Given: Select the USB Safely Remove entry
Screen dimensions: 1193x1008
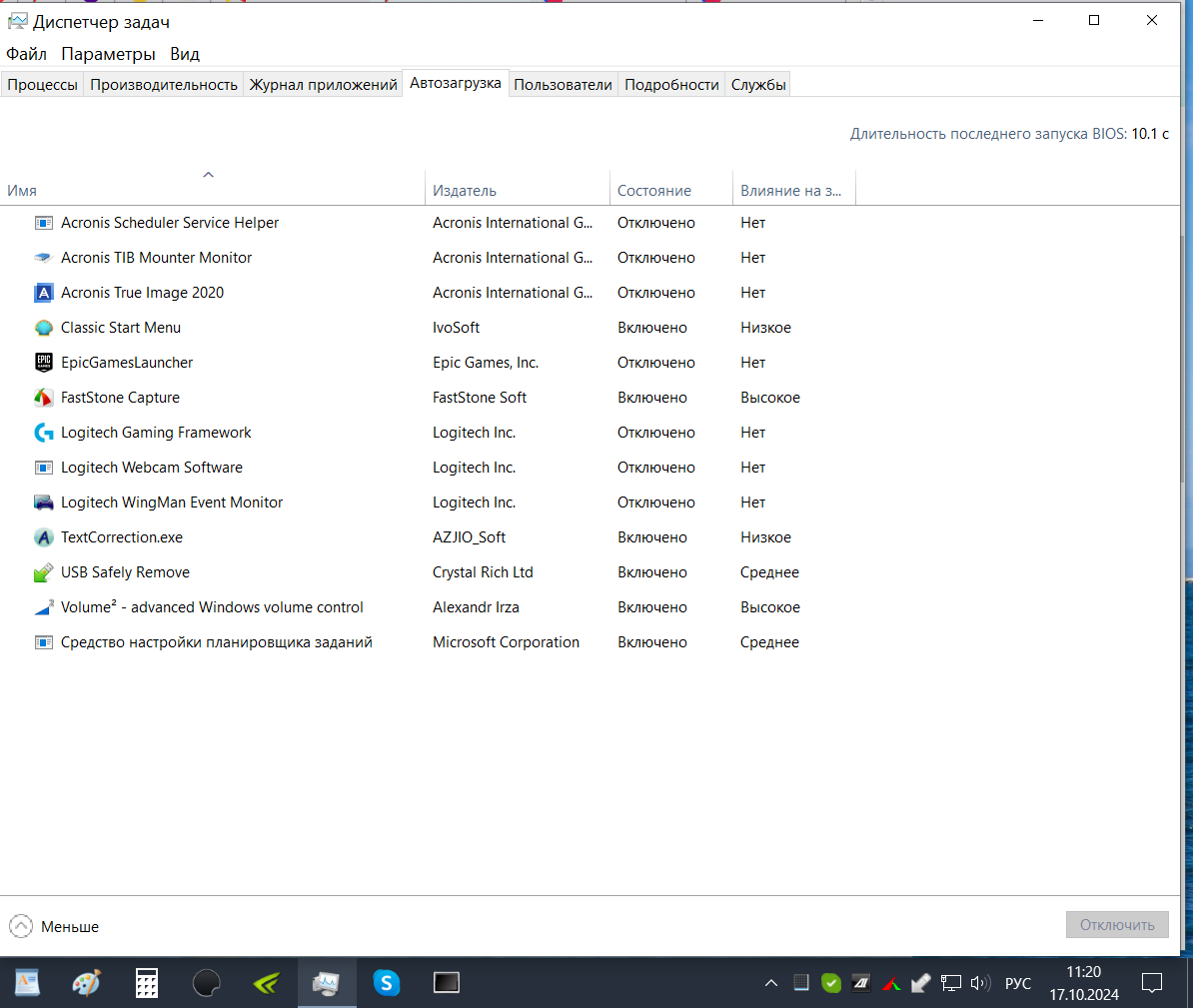Looking at the screenshot, I should coord(126,572).
